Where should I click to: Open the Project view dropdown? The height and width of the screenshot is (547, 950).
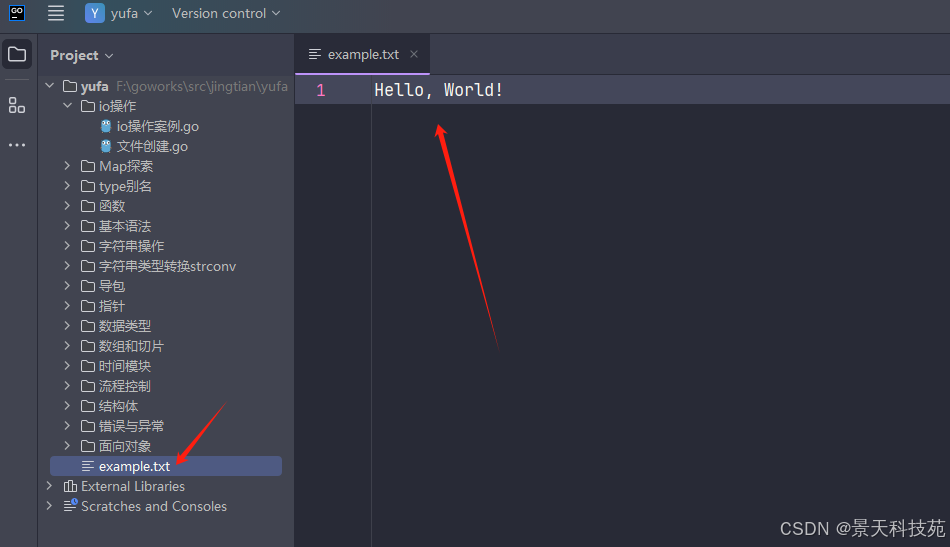coord(82,55)
